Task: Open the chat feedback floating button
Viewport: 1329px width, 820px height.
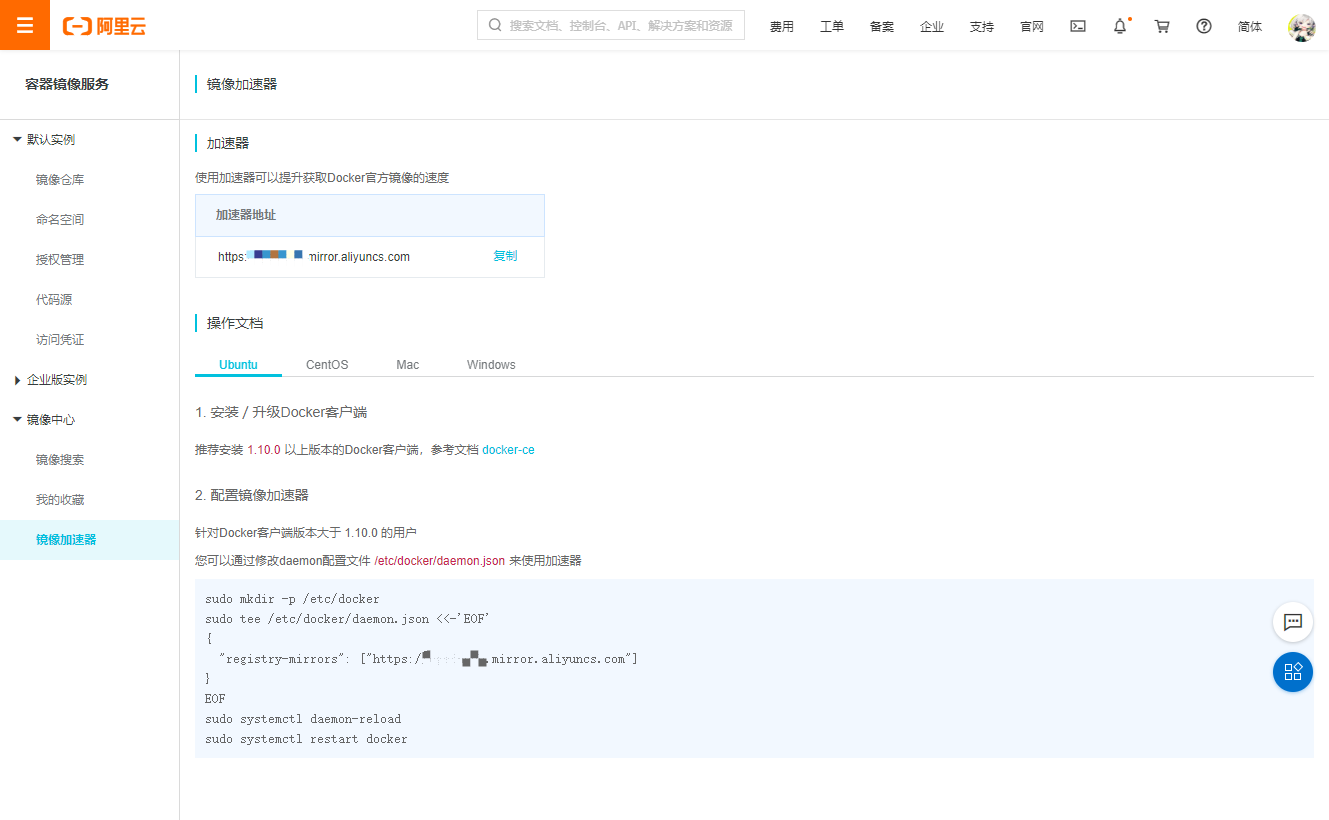Action: coord(1292,622)
